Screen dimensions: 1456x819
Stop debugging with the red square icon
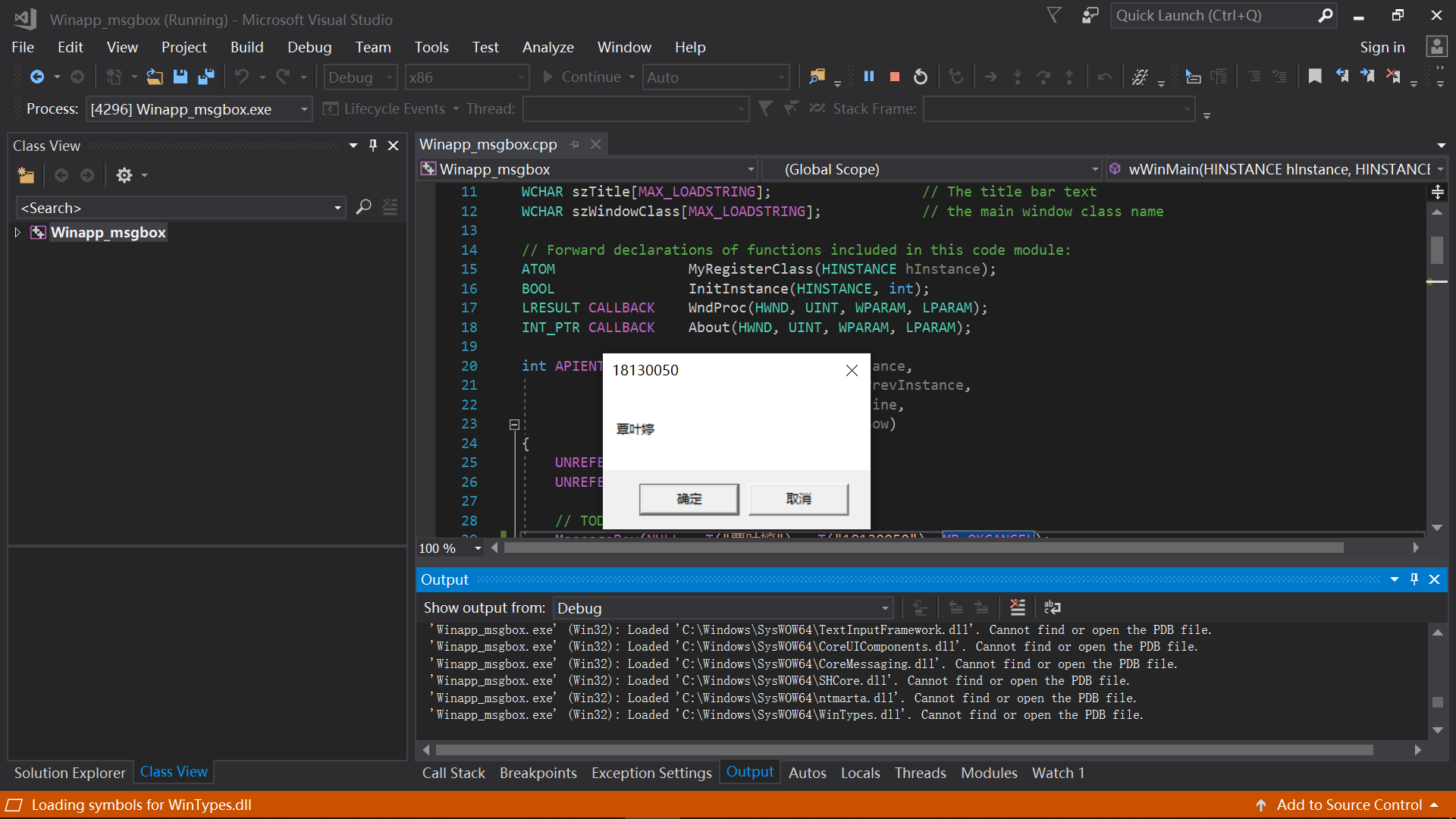[894, 76]
